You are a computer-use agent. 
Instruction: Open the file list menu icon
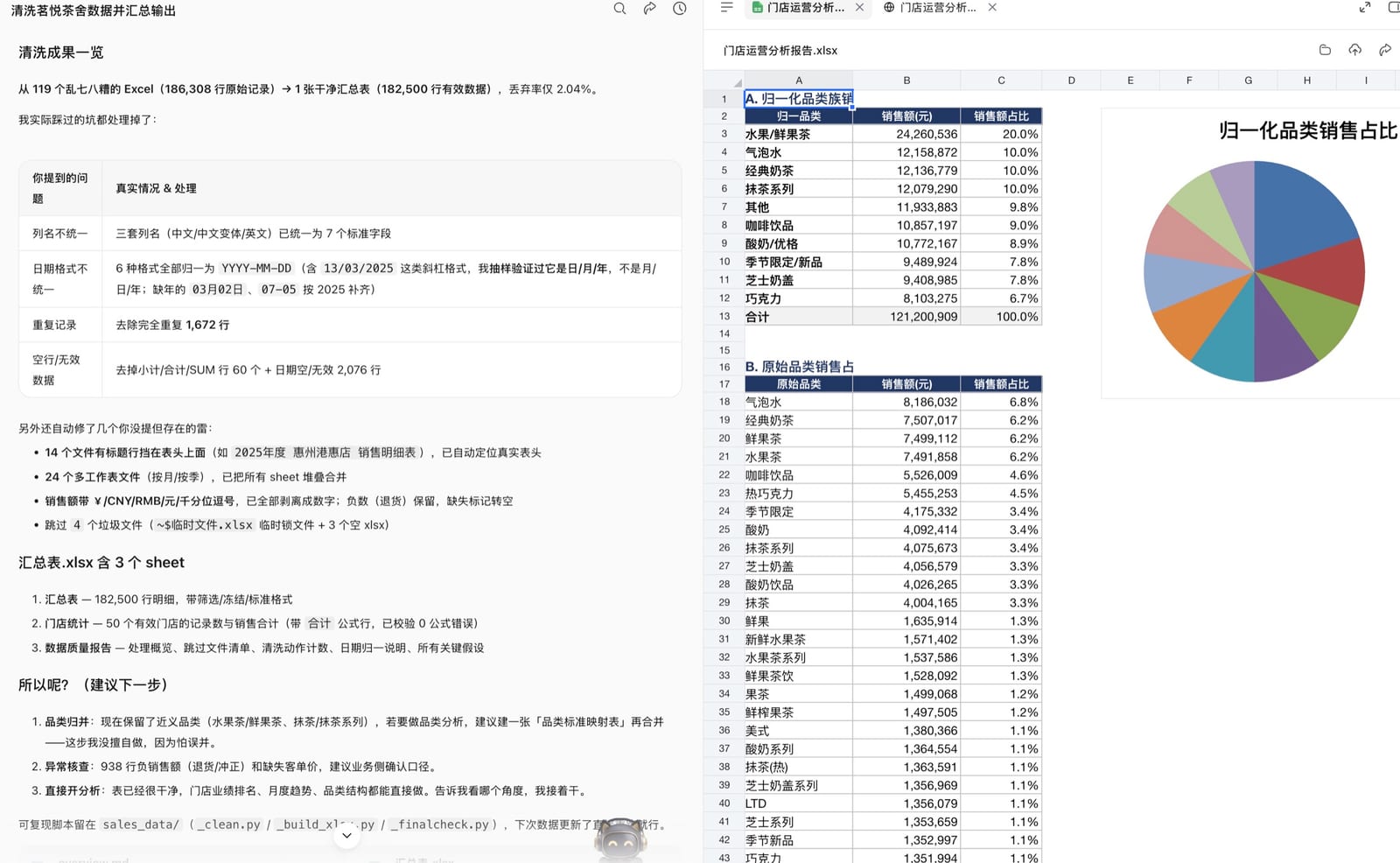click(x=726, y=7)
